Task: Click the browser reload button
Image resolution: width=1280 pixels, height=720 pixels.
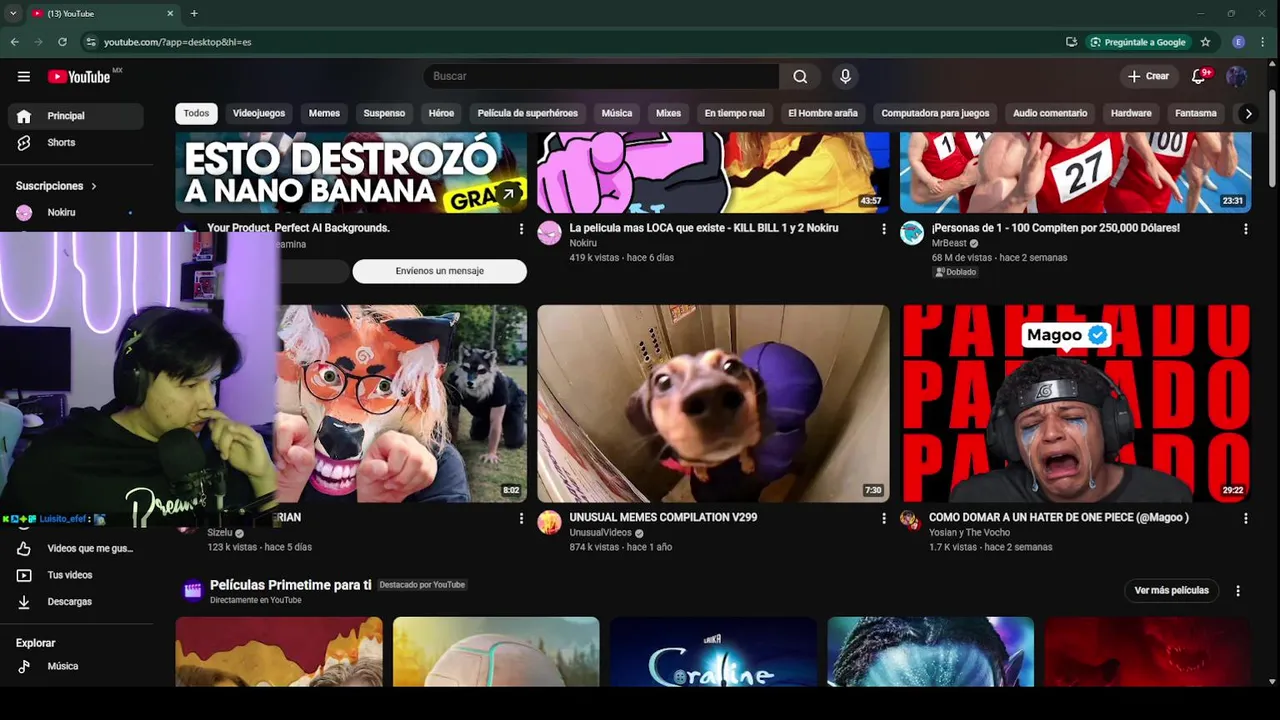Action: click(x=62, y=42)
